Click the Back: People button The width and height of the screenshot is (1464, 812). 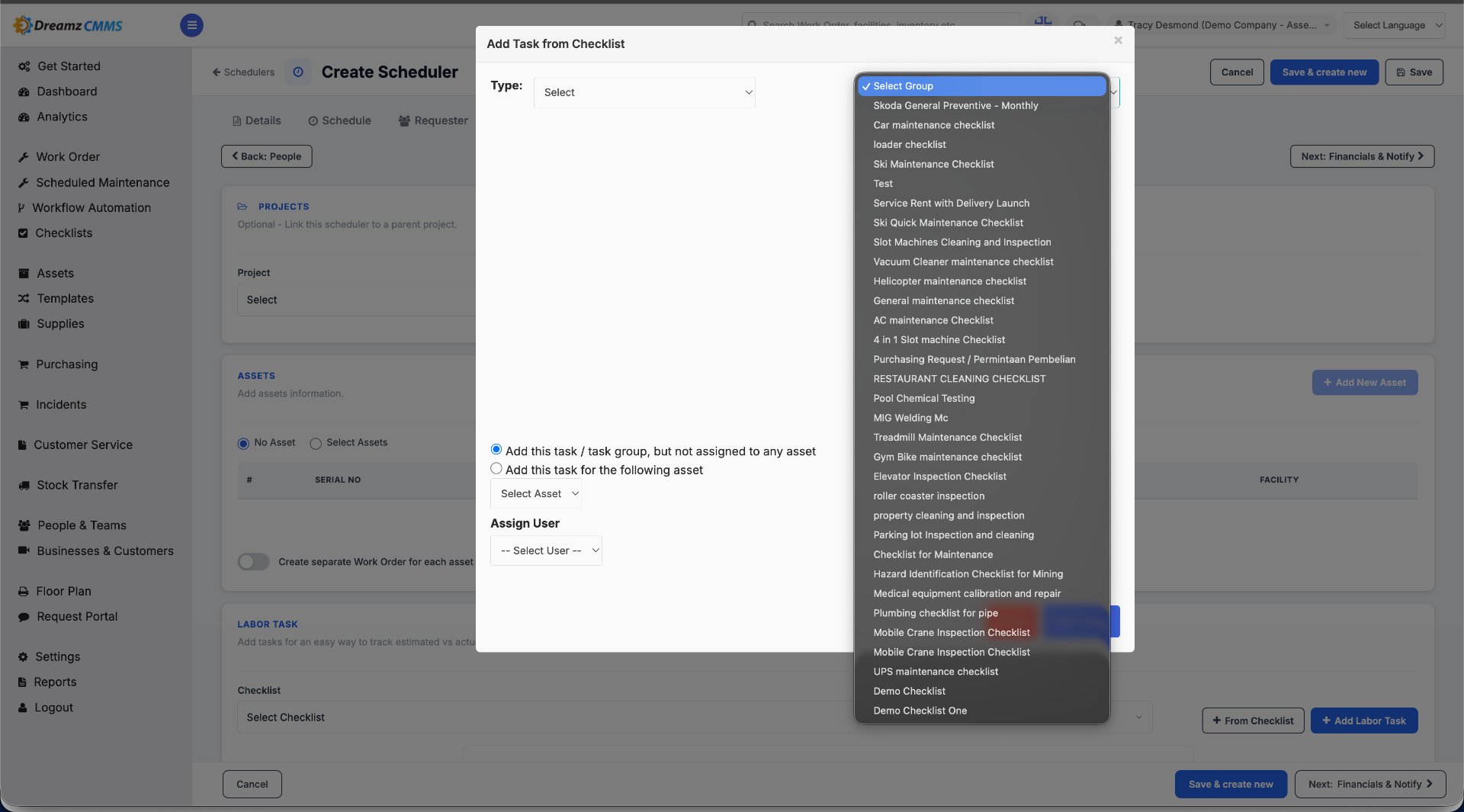coord(267,156)
